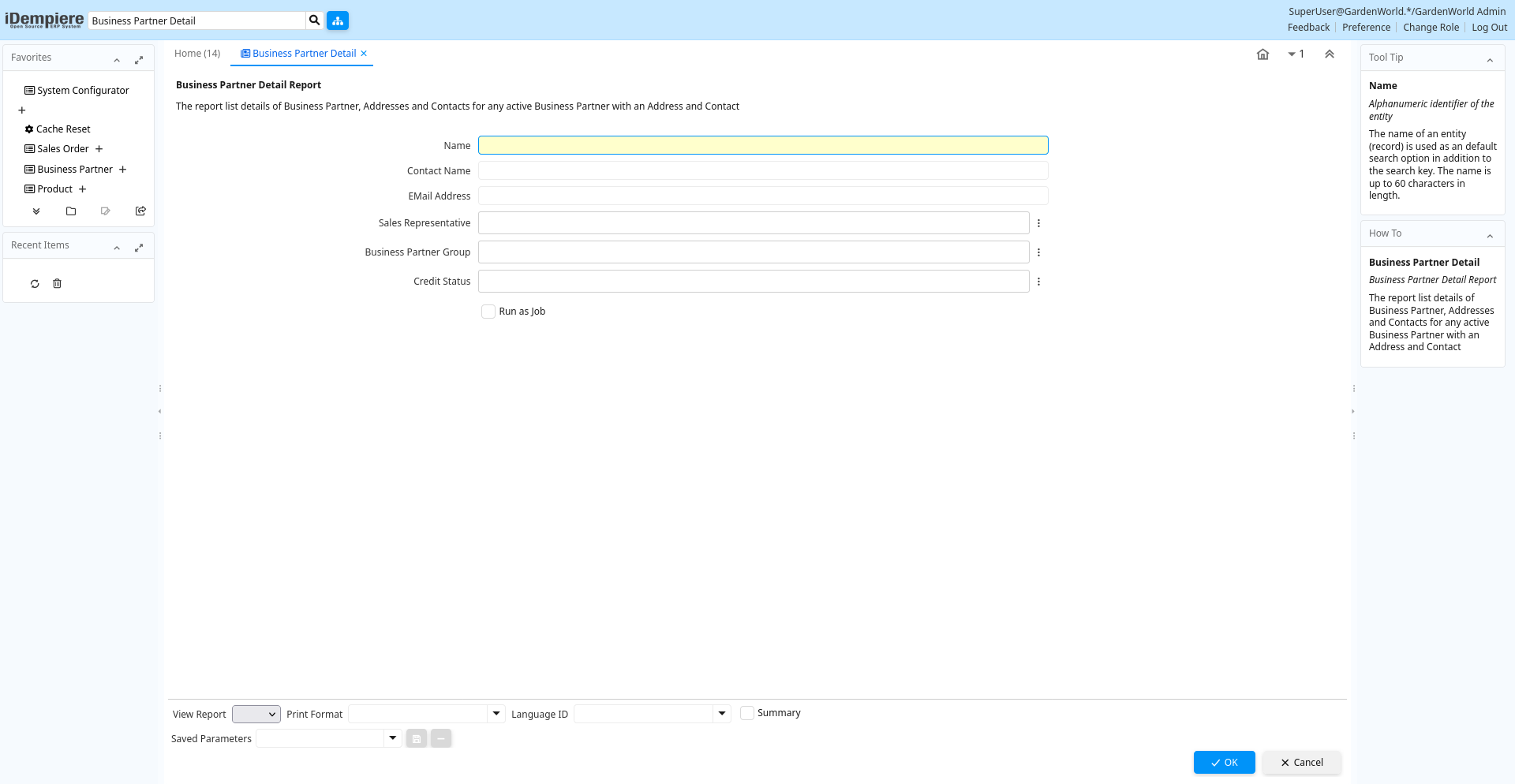
Task: Expand the Print Format dropdown
Action: pos(496,714)
